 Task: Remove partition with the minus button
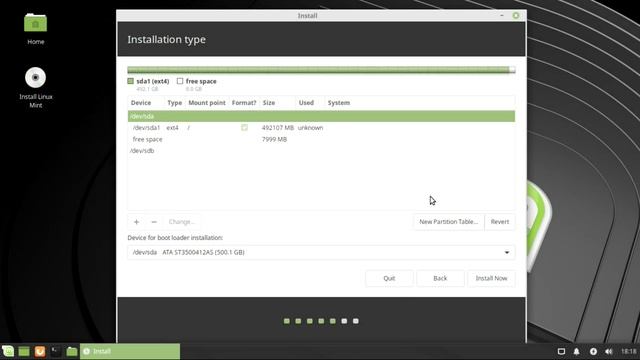(154, 222)
